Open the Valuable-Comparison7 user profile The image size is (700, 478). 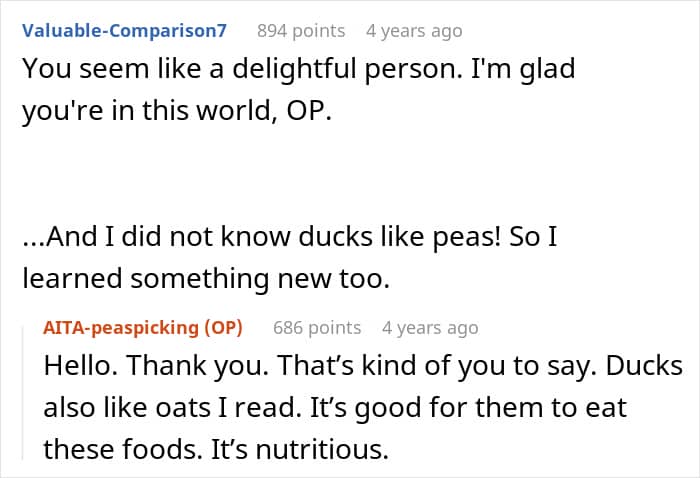point(124,30)
